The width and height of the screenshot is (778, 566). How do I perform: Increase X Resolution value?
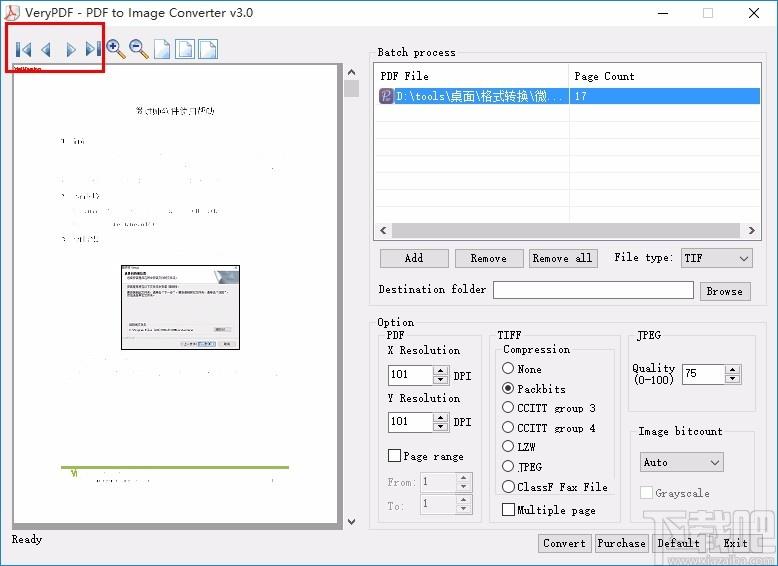click(441, 370)
